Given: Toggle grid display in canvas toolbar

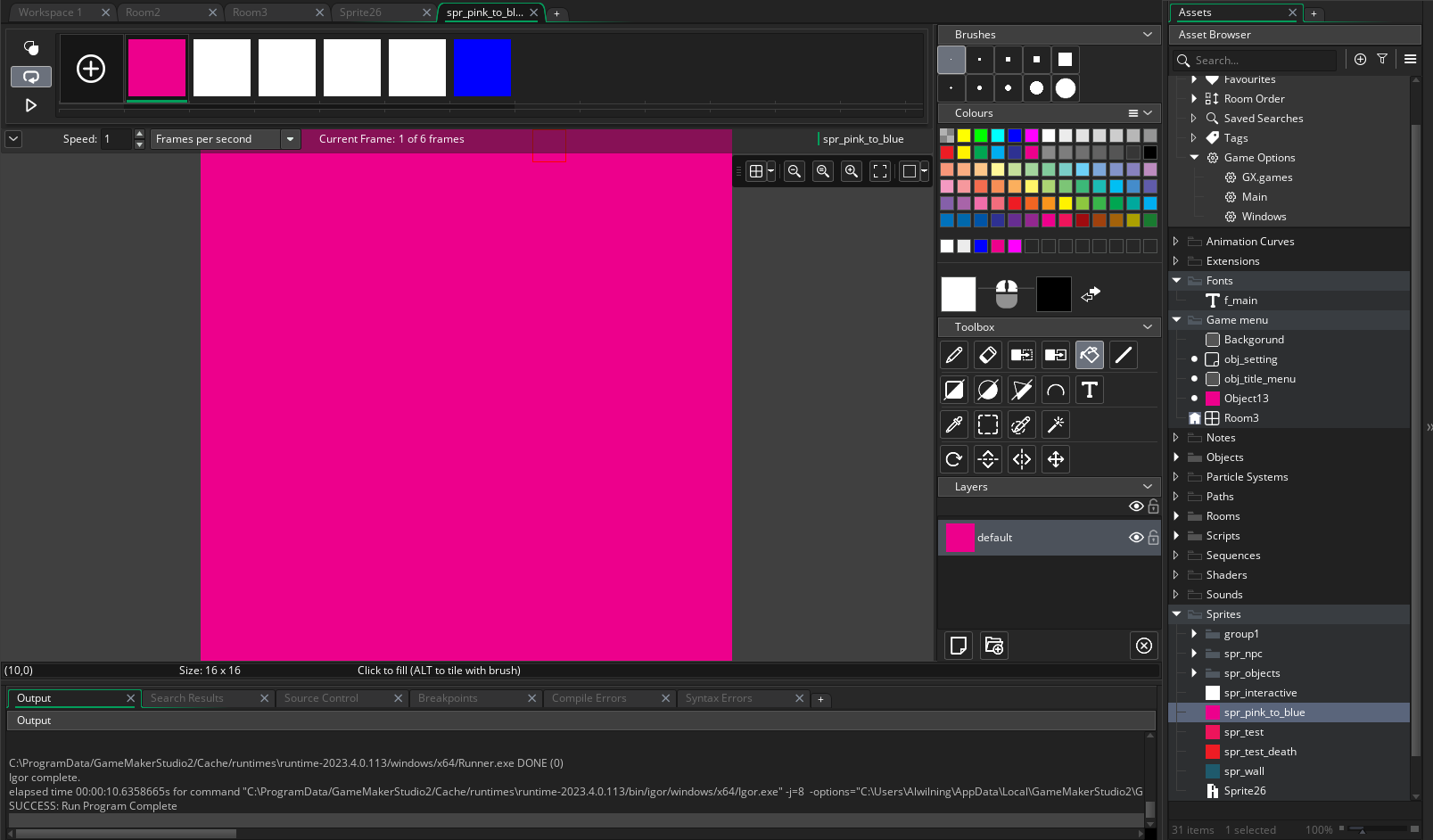Looking at the screenshot, I should (x=756, y=171).
